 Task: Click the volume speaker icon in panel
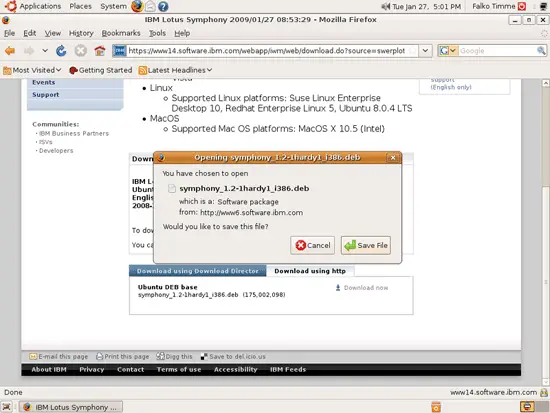tap(385, 6)
